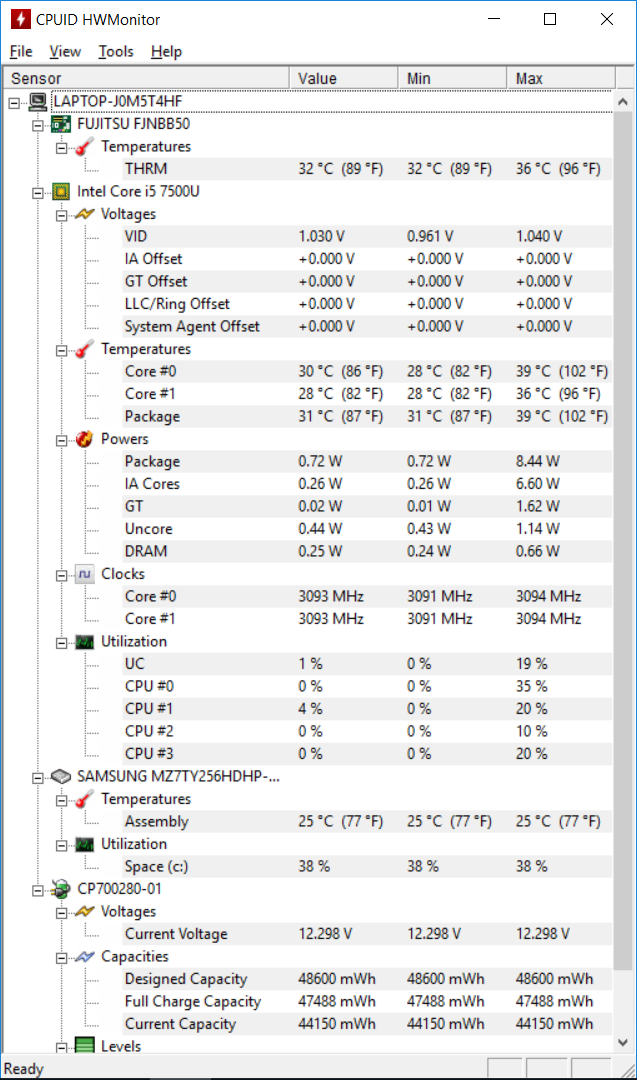The height and width of the screenshot is (1080, 637).
Task: Click the Value column header
Action: coord(344,78)
